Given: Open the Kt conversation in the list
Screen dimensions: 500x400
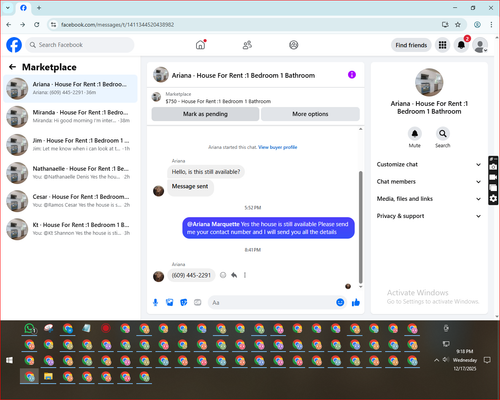Looking at the screenshot, I should coord(70,229).
